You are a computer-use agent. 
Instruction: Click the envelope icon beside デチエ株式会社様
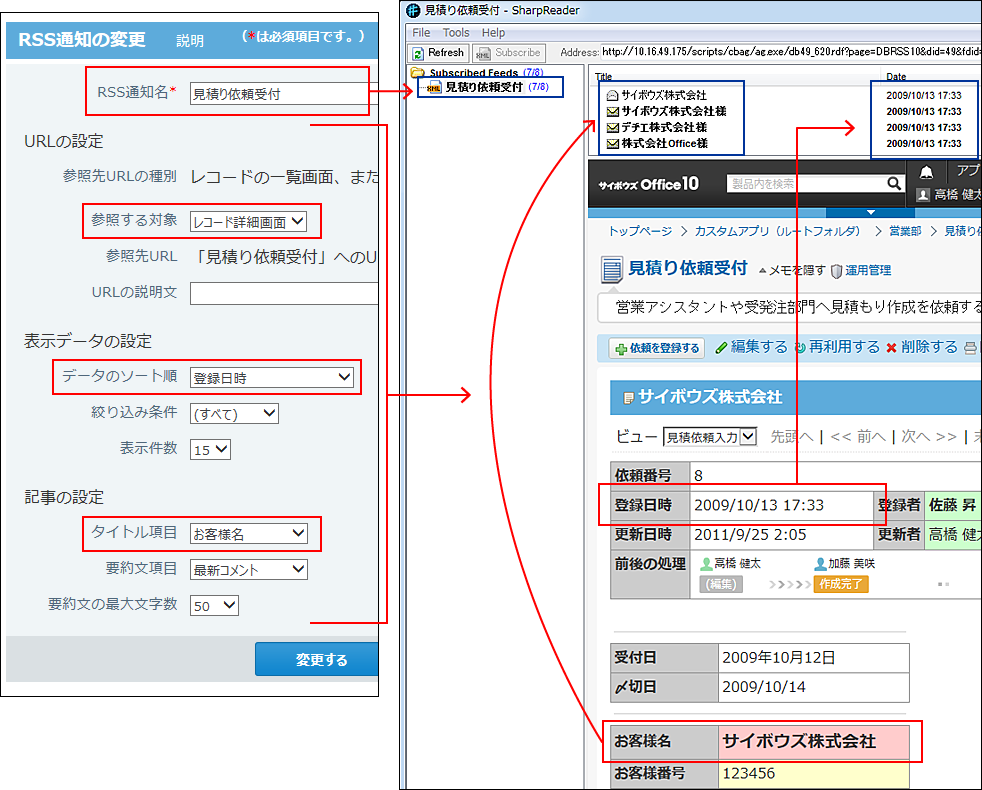(x=613, y=128)
